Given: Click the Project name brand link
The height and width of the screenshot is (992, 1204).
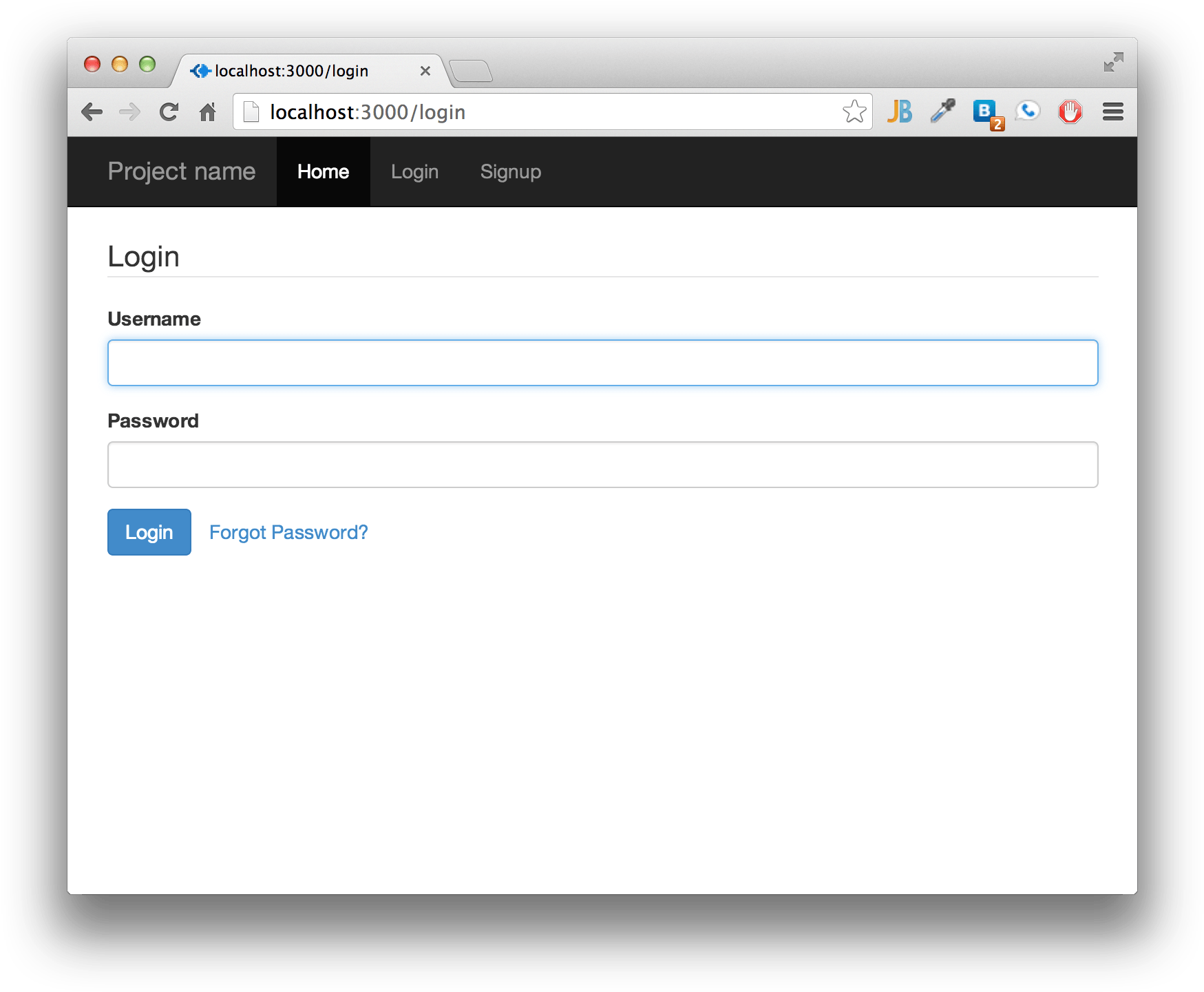Looking at the screenshot, I should pos(182,171).
